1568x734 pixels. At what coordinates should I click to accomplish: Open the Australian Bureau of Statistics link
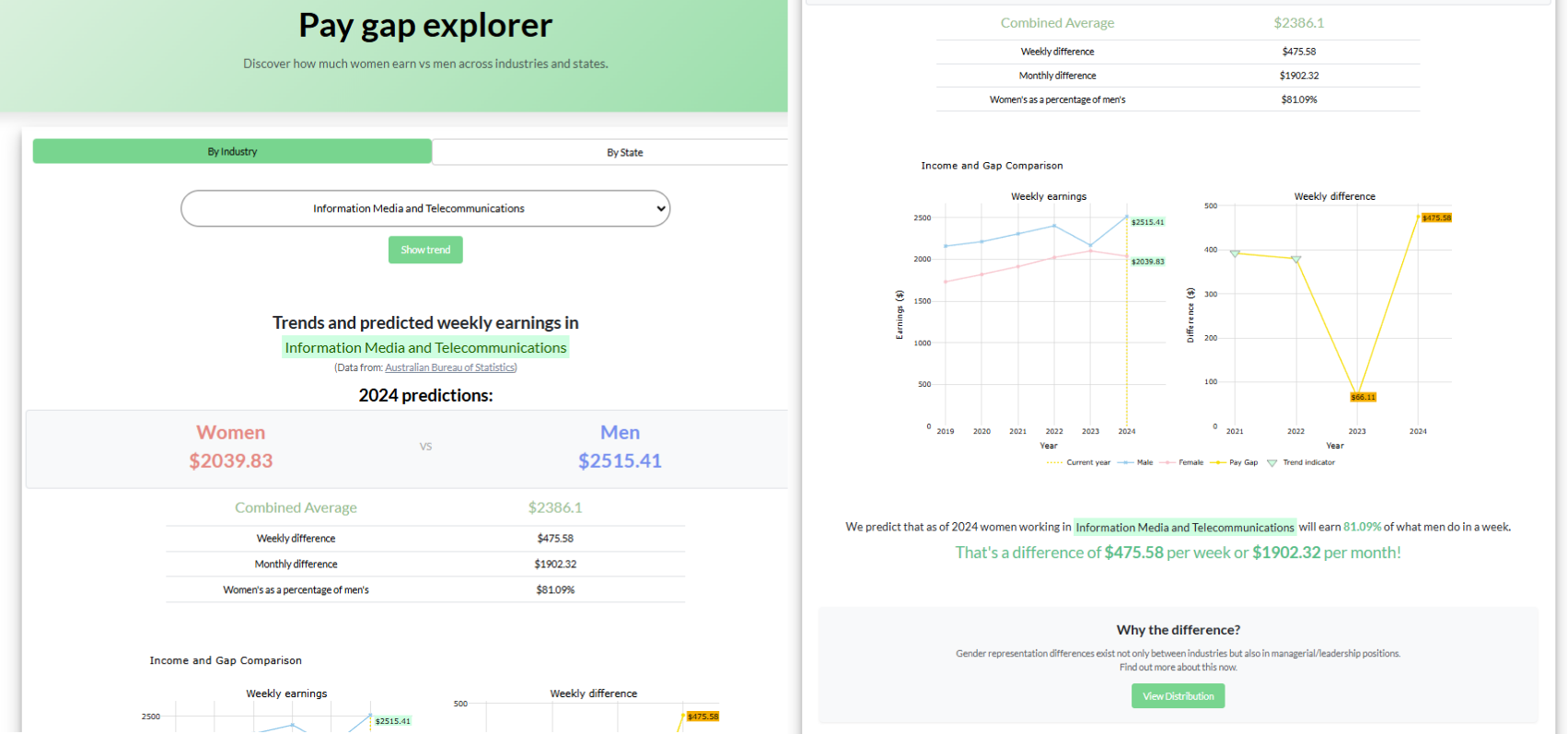tap(449, 367)
